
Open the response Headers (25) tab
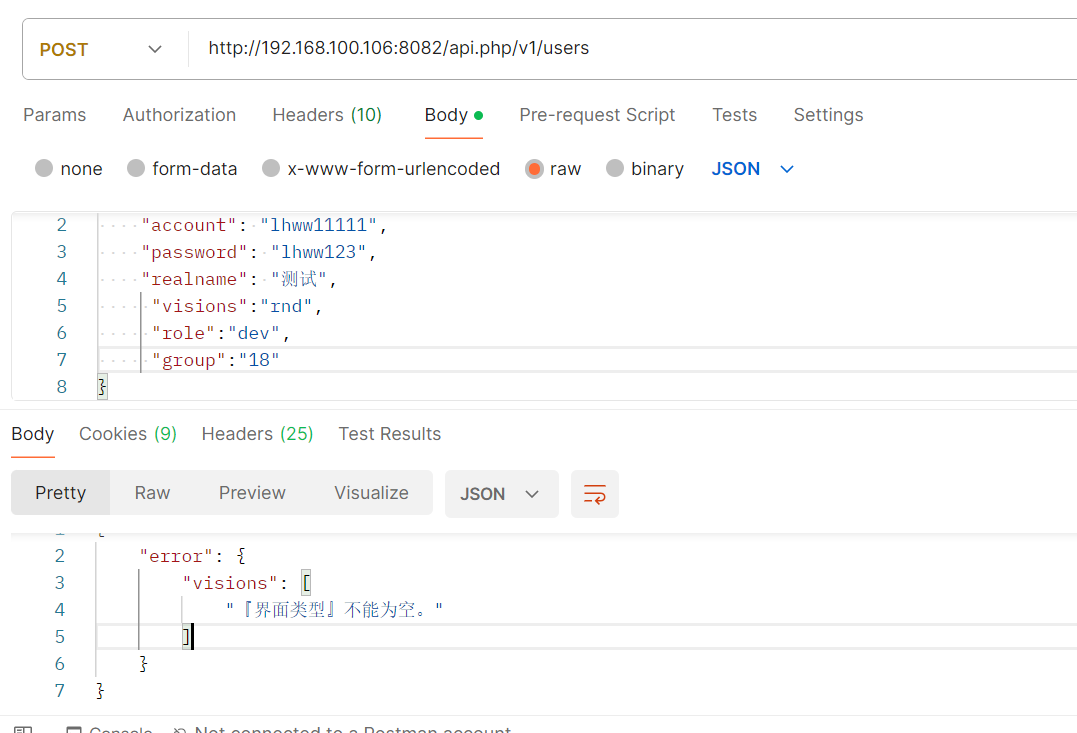(x=257, y=434)
